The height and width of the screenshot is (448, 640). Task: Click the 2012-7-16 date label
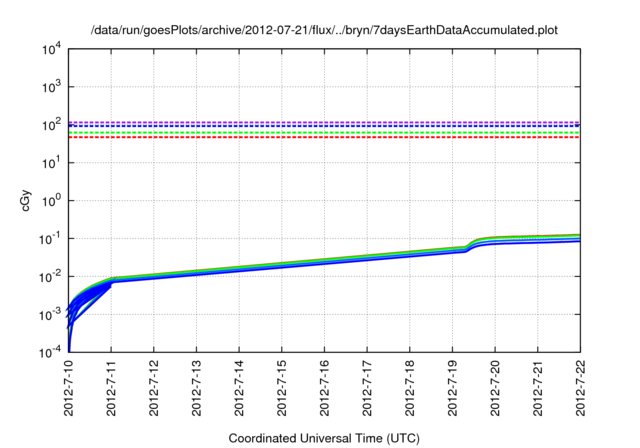(324, 388)
